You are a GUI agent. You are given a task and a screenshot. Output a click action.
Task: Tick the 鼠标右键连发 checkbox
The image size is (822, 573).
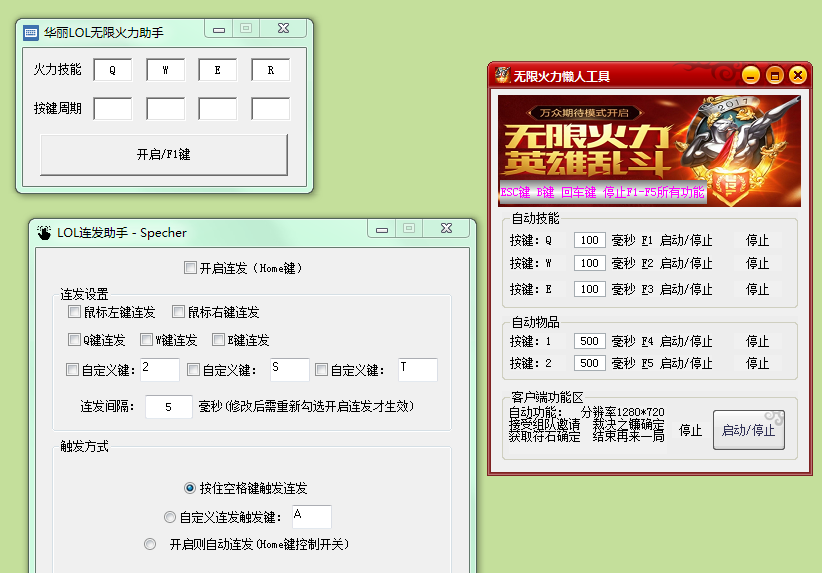point(179,312)
